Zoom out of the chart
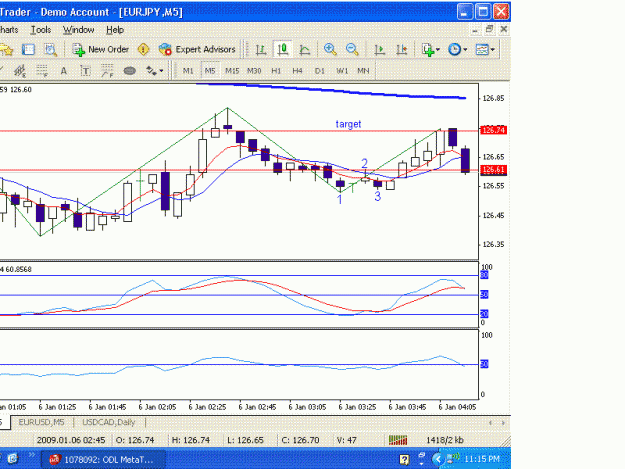The height and width of the screenshot is (469, 625). pos(352,49)
